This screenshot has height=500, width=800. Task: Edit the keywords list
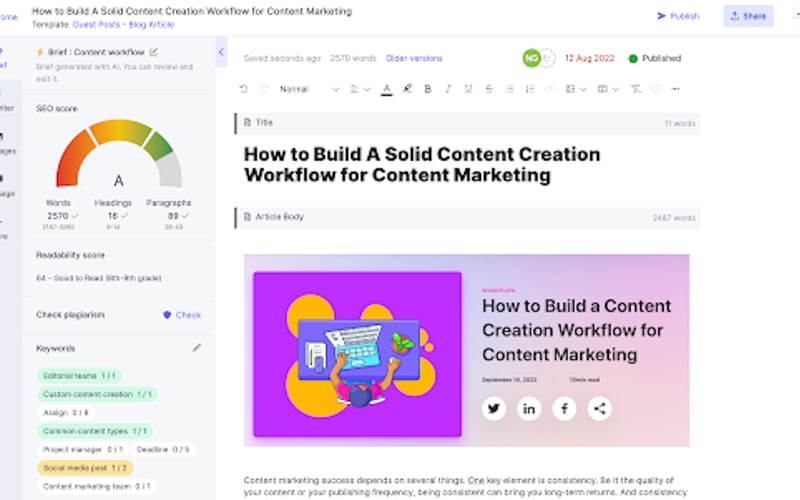pyautogui.click(x=196, y=348)
